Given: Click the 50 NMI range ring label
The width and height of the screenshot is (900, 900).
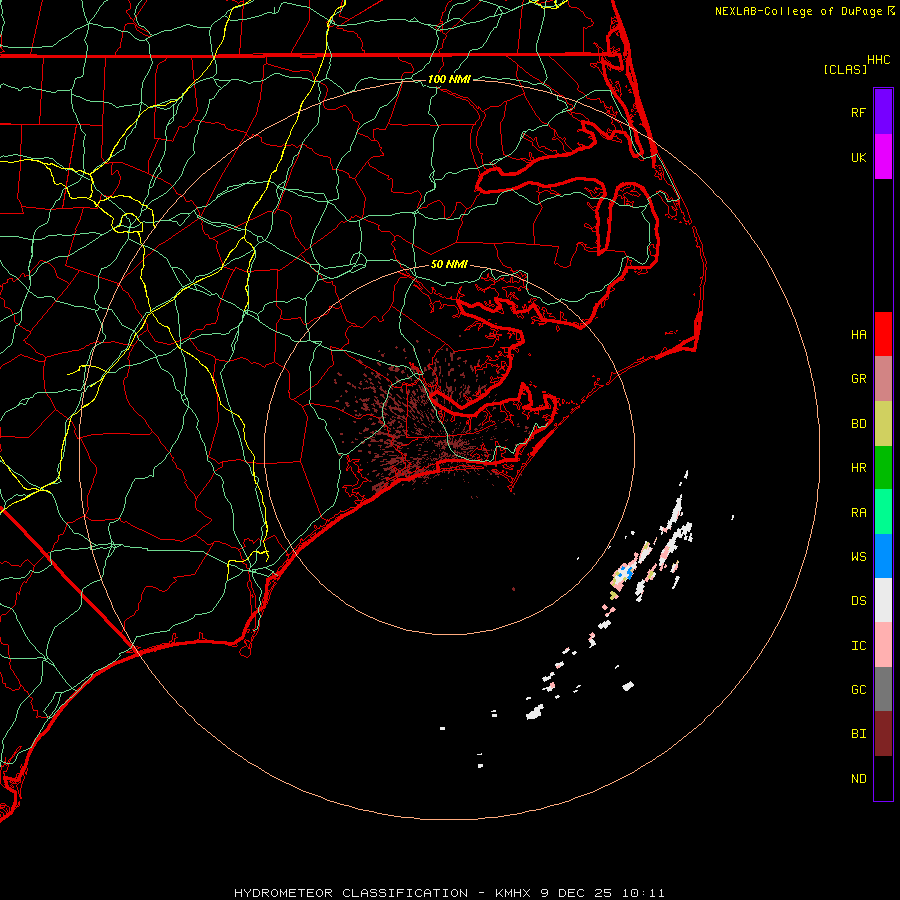Looking at the screenshot, I should (x=449, y=264).
